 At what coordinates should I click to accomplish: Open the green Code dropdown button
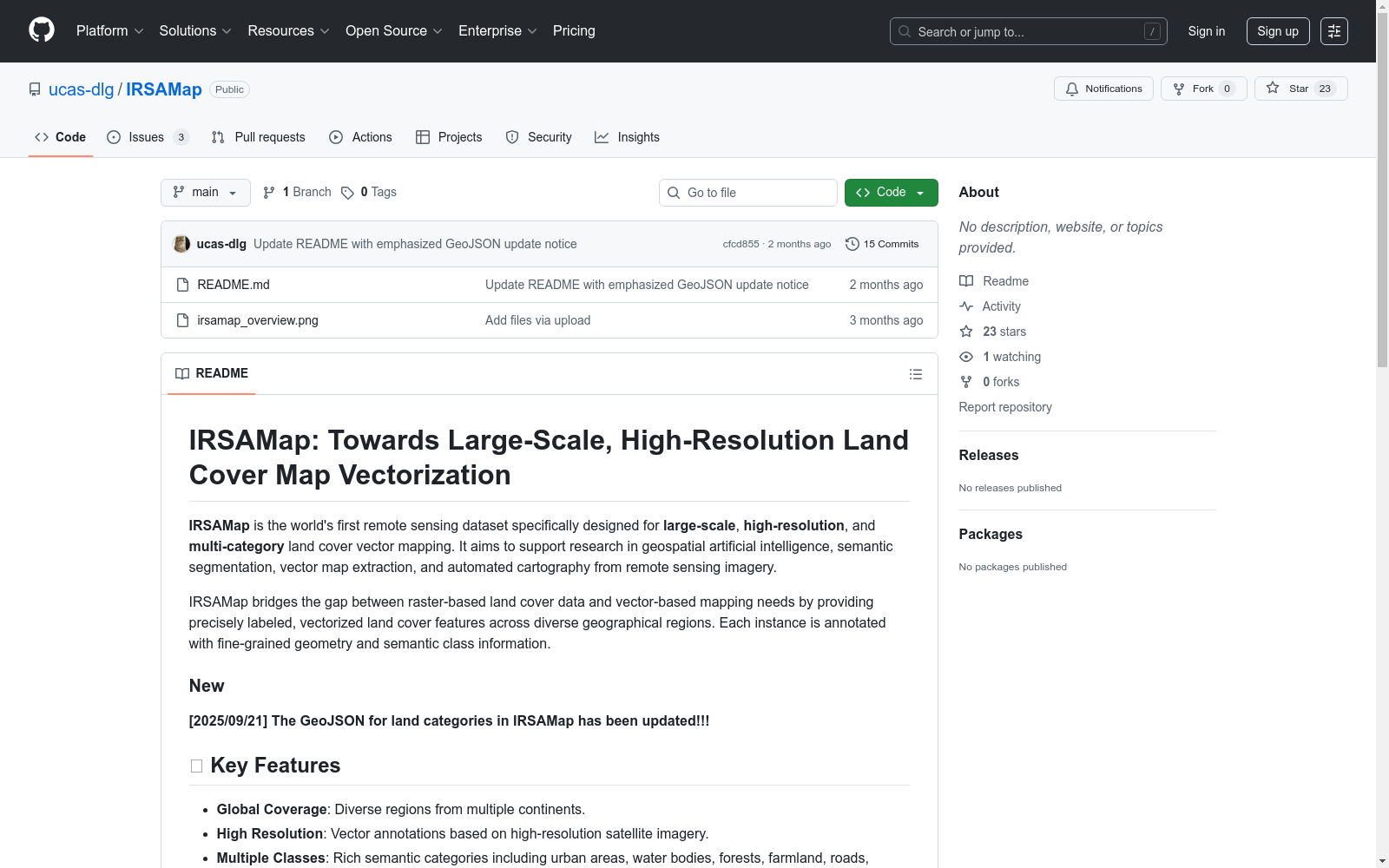click(892, 193)
